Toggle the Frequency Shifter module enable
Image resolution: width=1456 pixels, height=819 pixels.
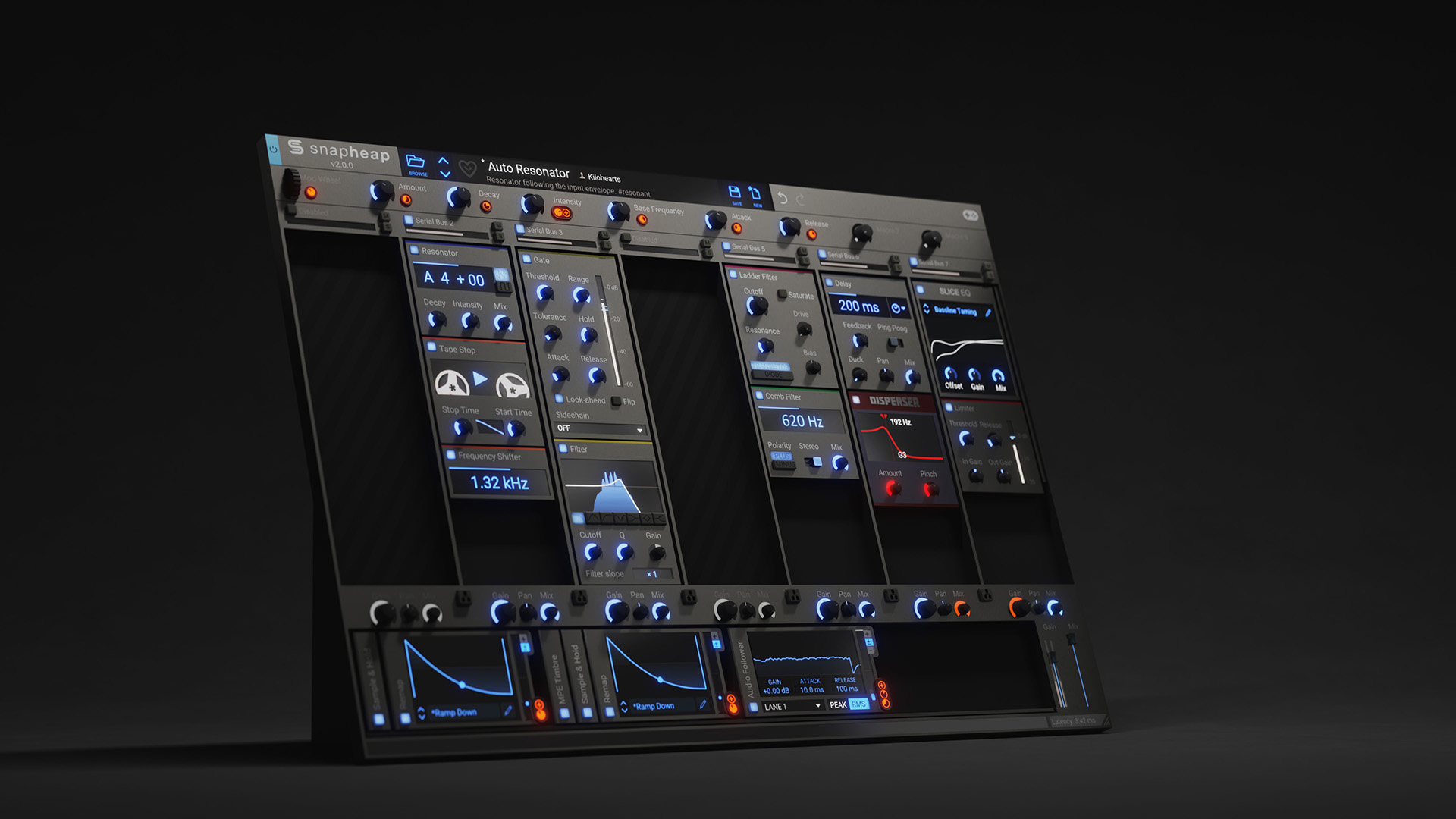[451, 454]
